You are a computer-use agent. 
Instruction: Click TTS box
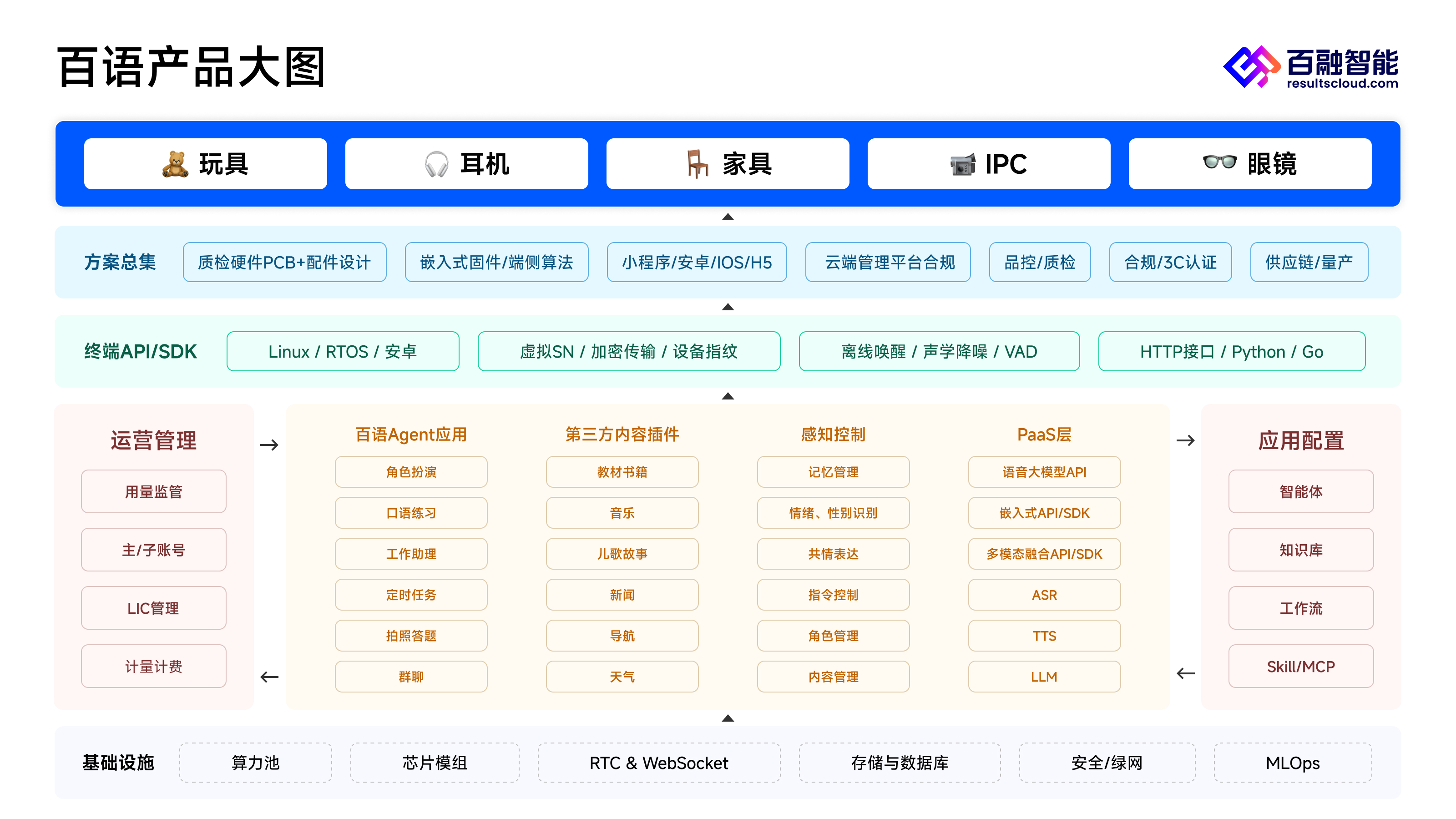click(1045, 636)
